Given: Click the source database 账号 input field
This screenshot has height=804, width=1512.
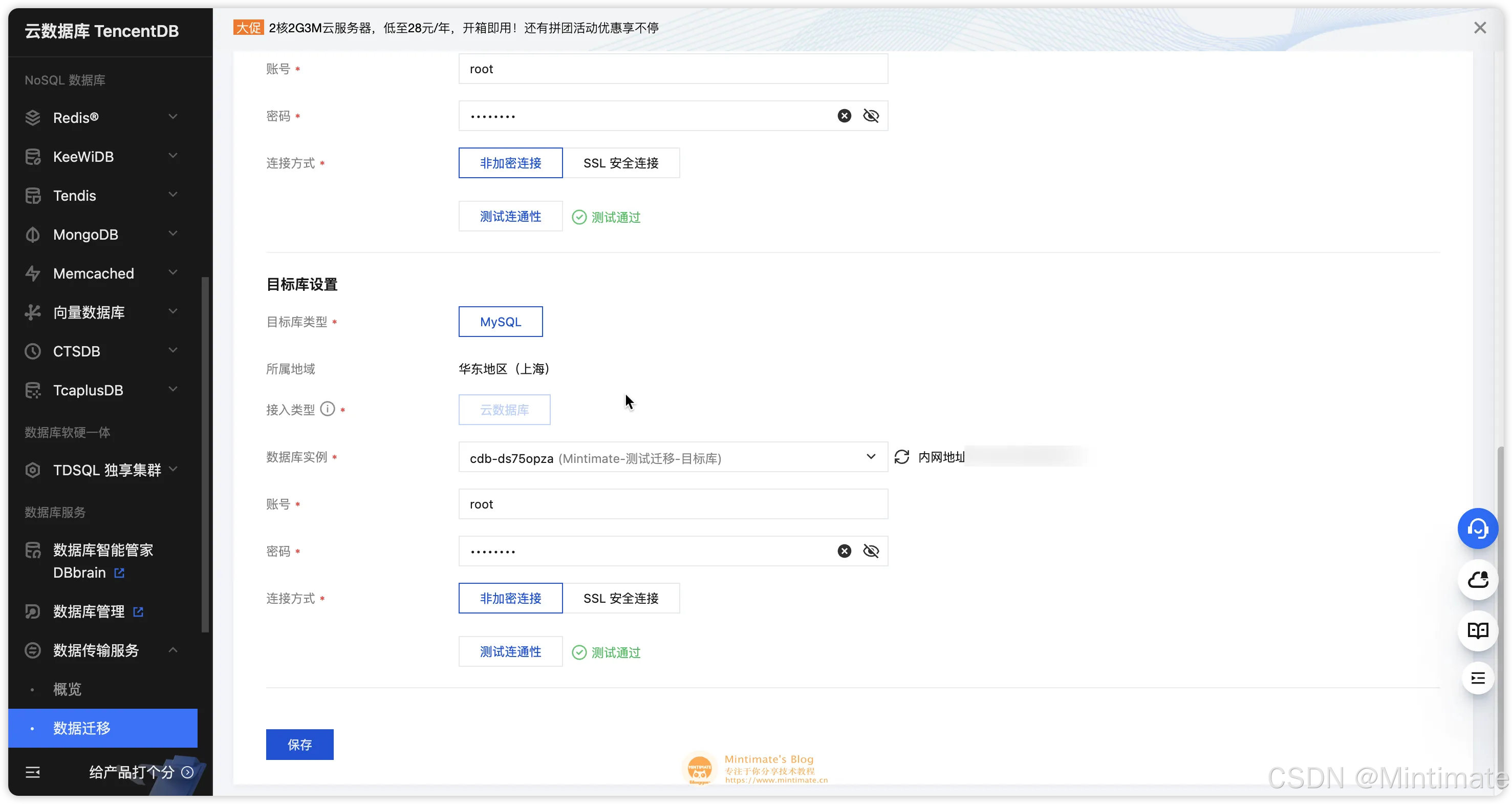Looking at the screenshot, I should 673,69.
